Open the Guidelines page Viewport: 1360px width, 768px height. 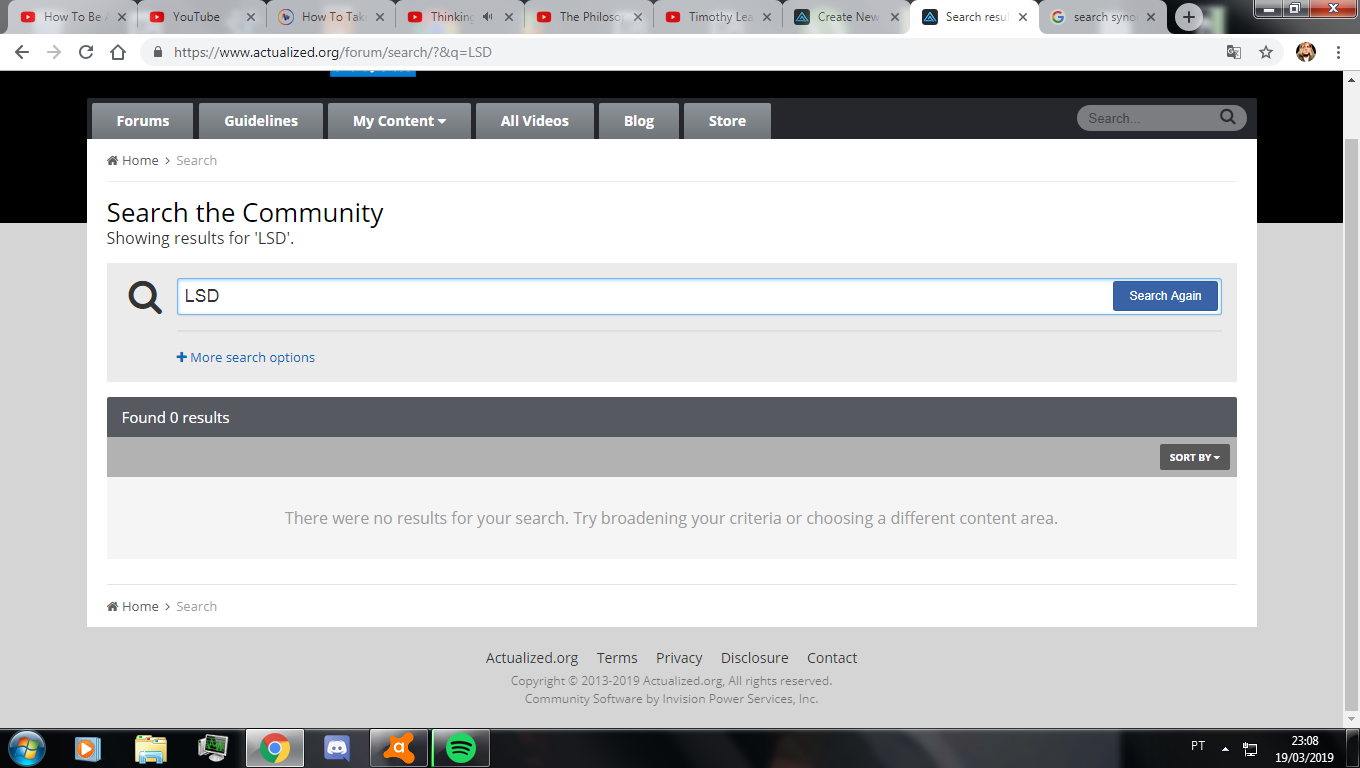[x=261, y=121]
